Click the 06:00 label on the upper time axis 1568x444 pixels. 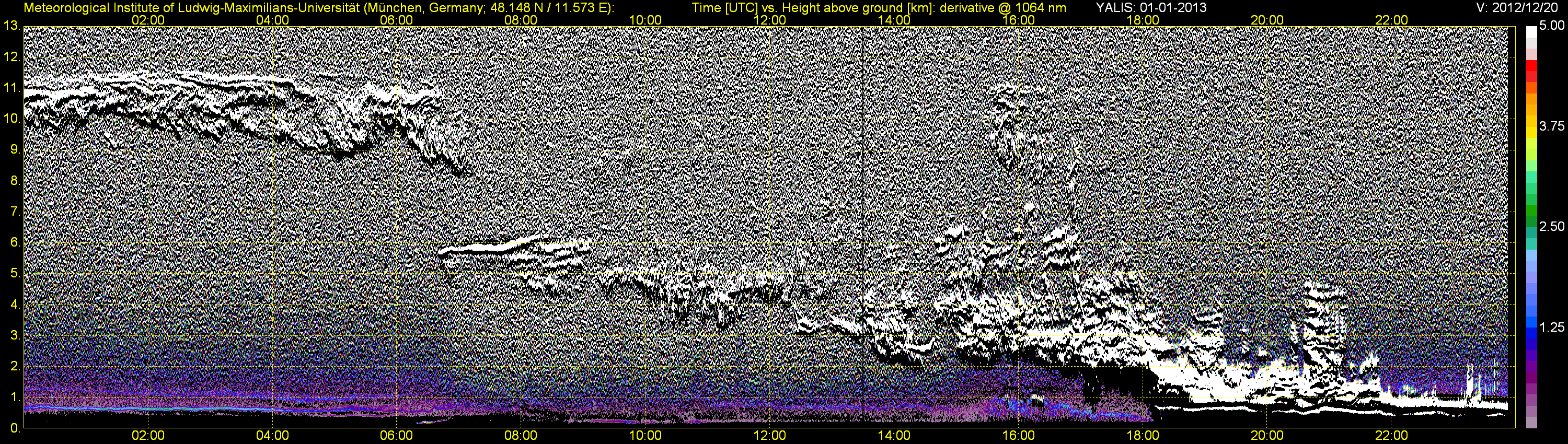click(397, 20)
